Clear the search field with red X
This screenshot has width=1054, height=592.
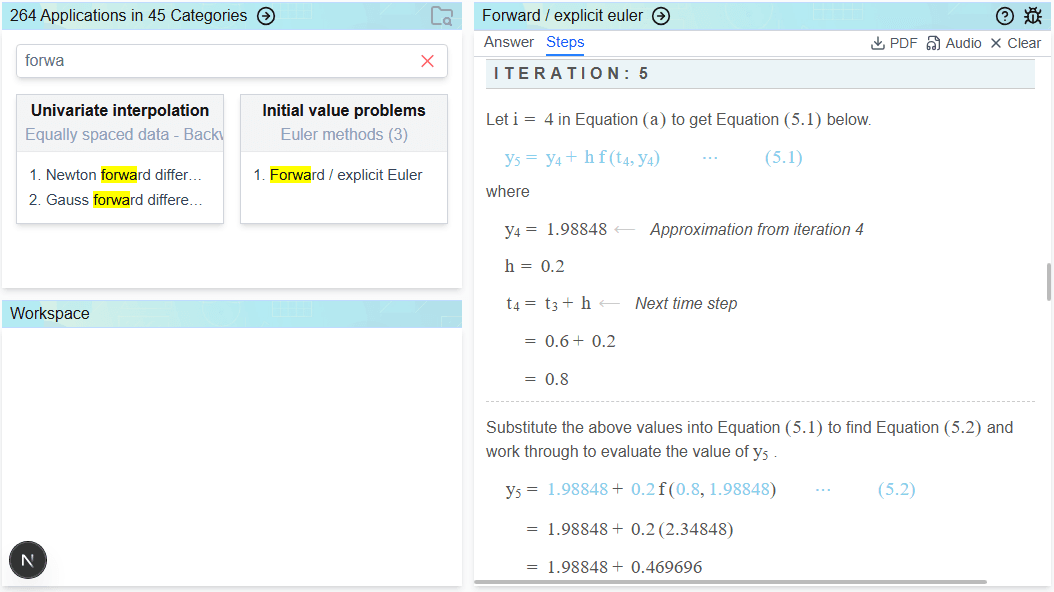coord(428,61)
